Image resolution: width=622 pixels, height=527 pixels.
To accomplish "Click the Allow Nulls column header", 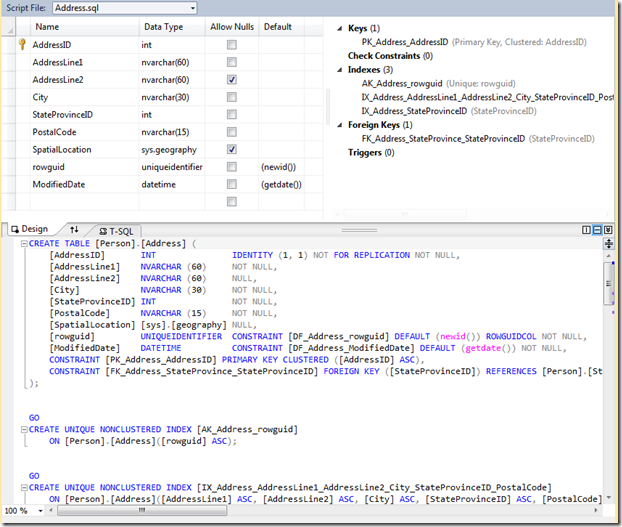I will (232, 27).
